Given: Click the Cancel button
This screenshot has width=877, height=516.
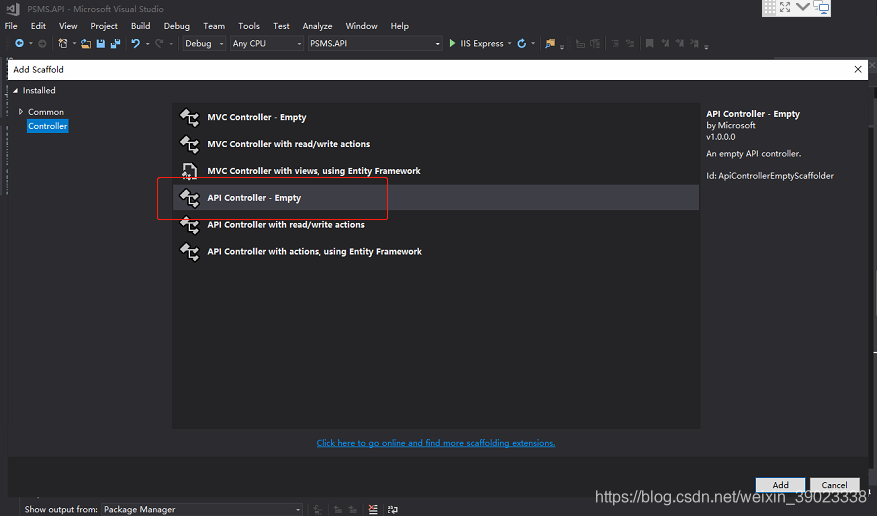Looking at the screenshot, I should click(834, 485).
